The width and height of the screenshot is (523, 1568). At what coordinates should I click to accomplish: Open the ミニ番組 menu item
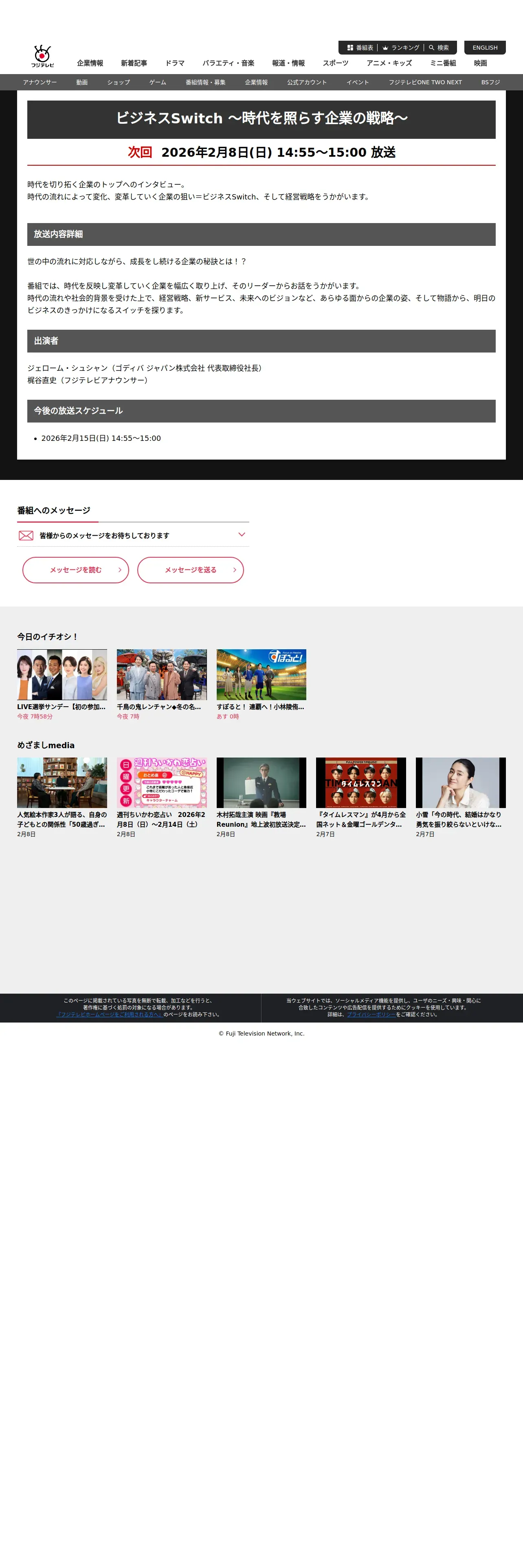coord(443,64)
